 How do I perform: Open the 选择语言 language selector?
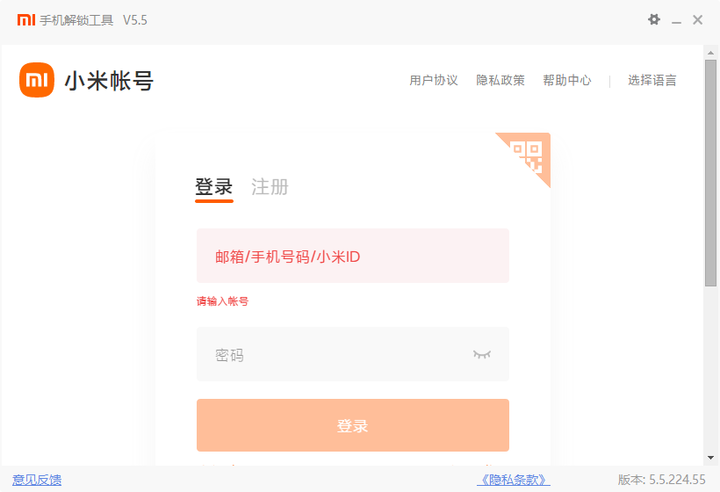click(x=652, y=80)
